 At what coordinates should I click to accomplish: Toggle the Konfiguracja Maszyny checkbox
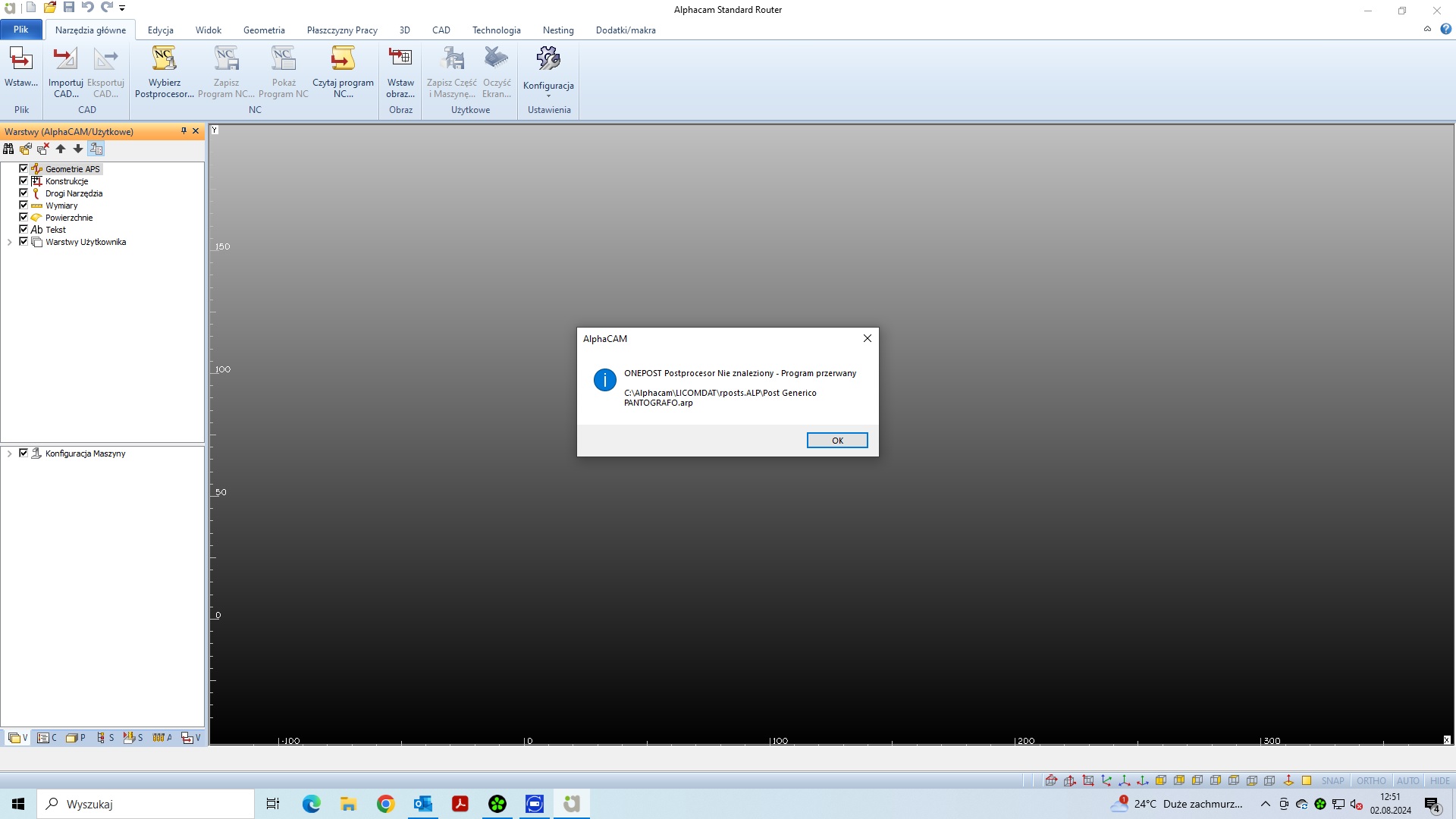tap(24, 453)
